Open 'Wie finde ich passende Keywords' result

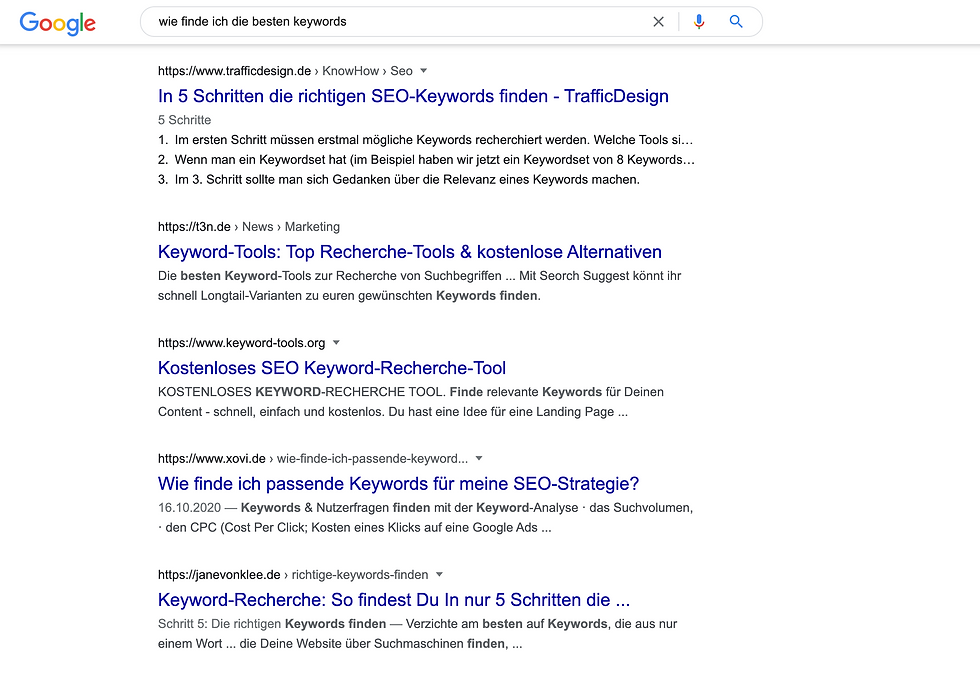pyautogui.click(x=398, y=483)
